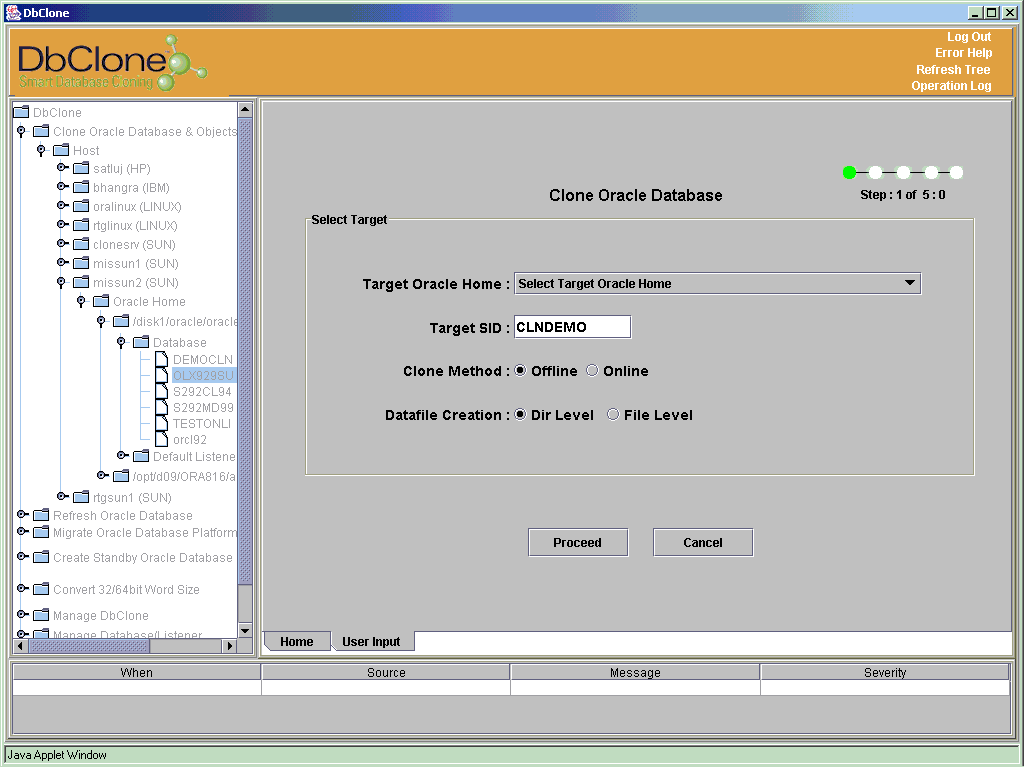Open the Target Oracle Home dropdown
Image resolution: width=1024 pixels, height=768 pixels.
coord(718,283)
